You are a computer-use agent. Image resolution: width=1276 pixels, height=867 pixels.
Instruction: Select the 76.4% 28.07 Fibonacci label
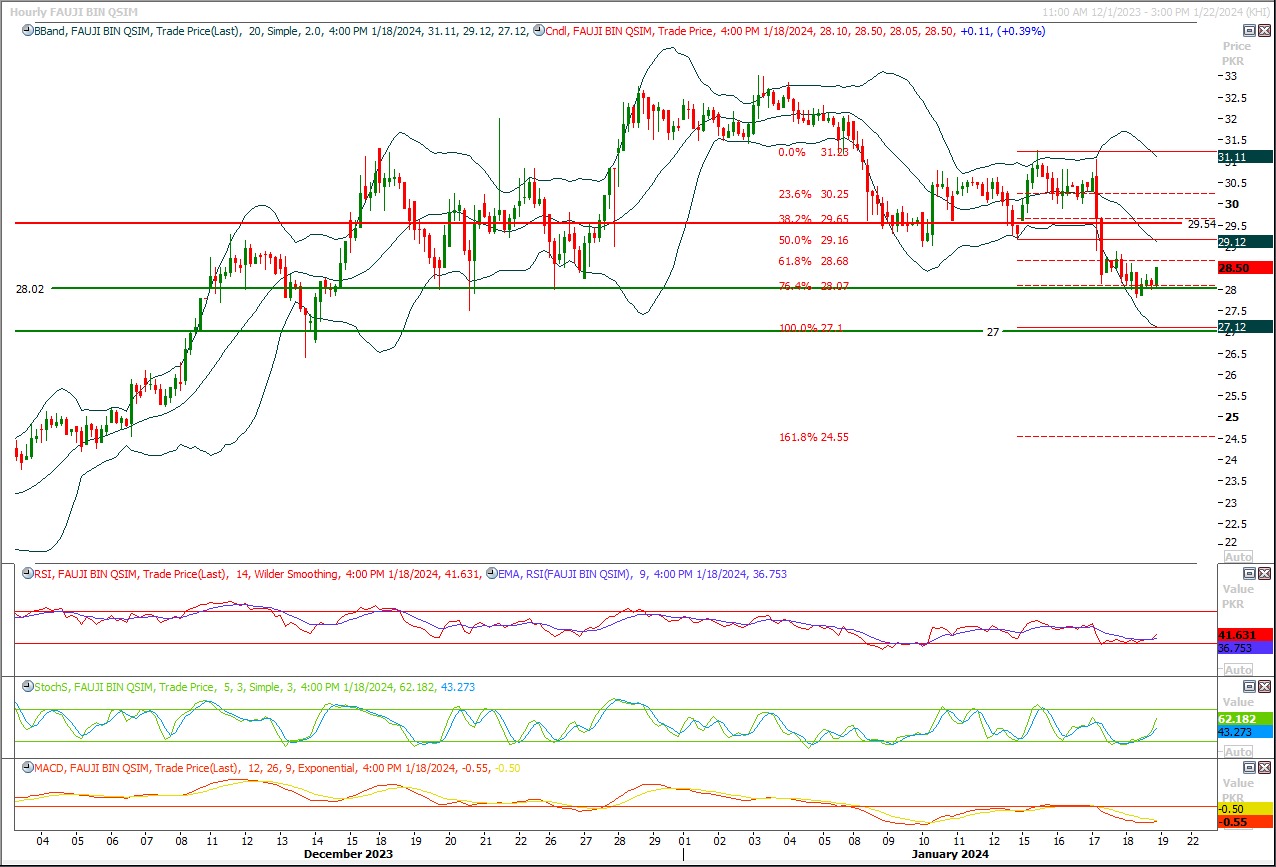coord(814,286)
